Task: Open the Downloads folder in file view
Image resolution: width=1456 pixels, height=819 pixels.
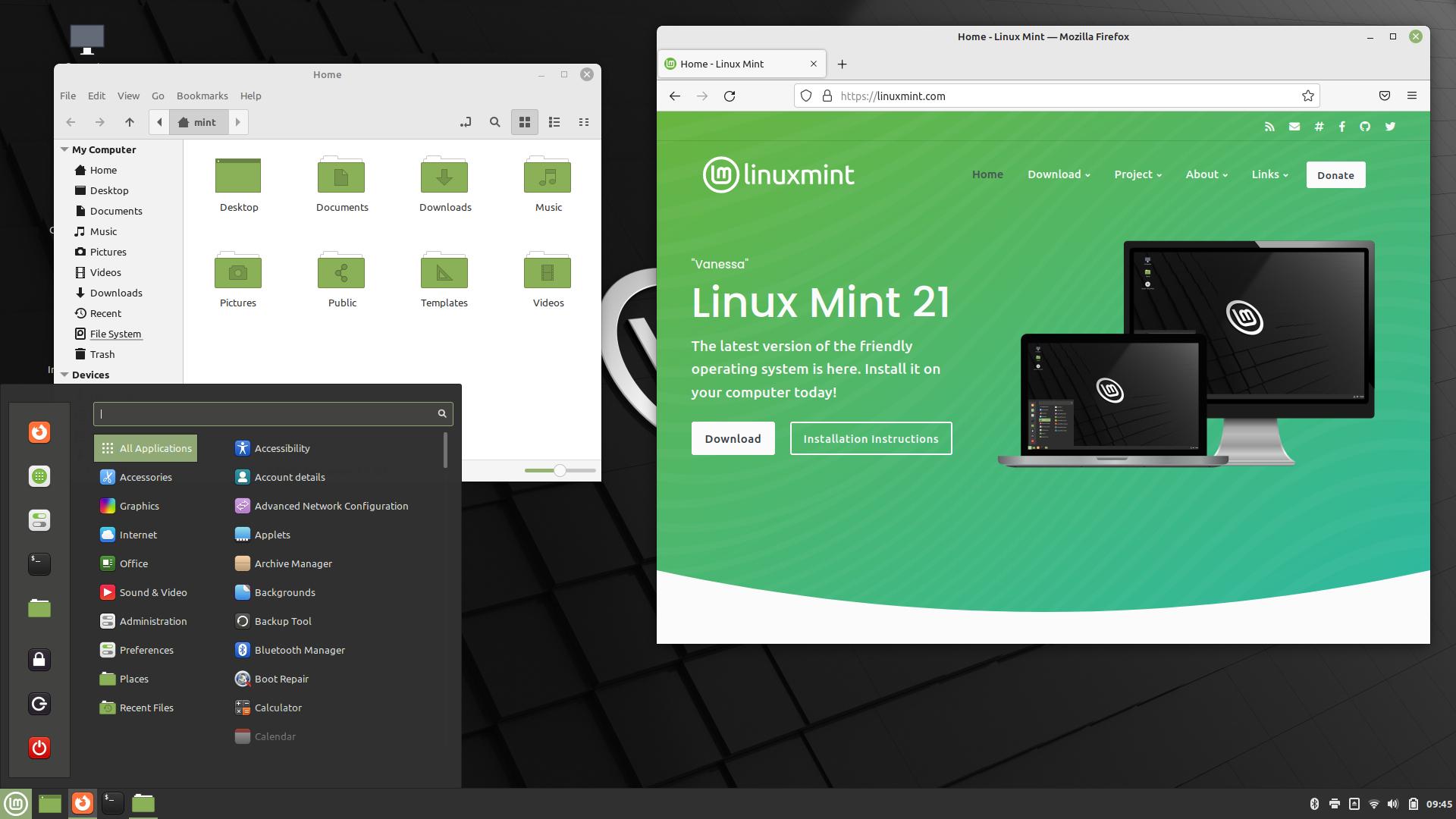Action: click(x=445, y=185)
